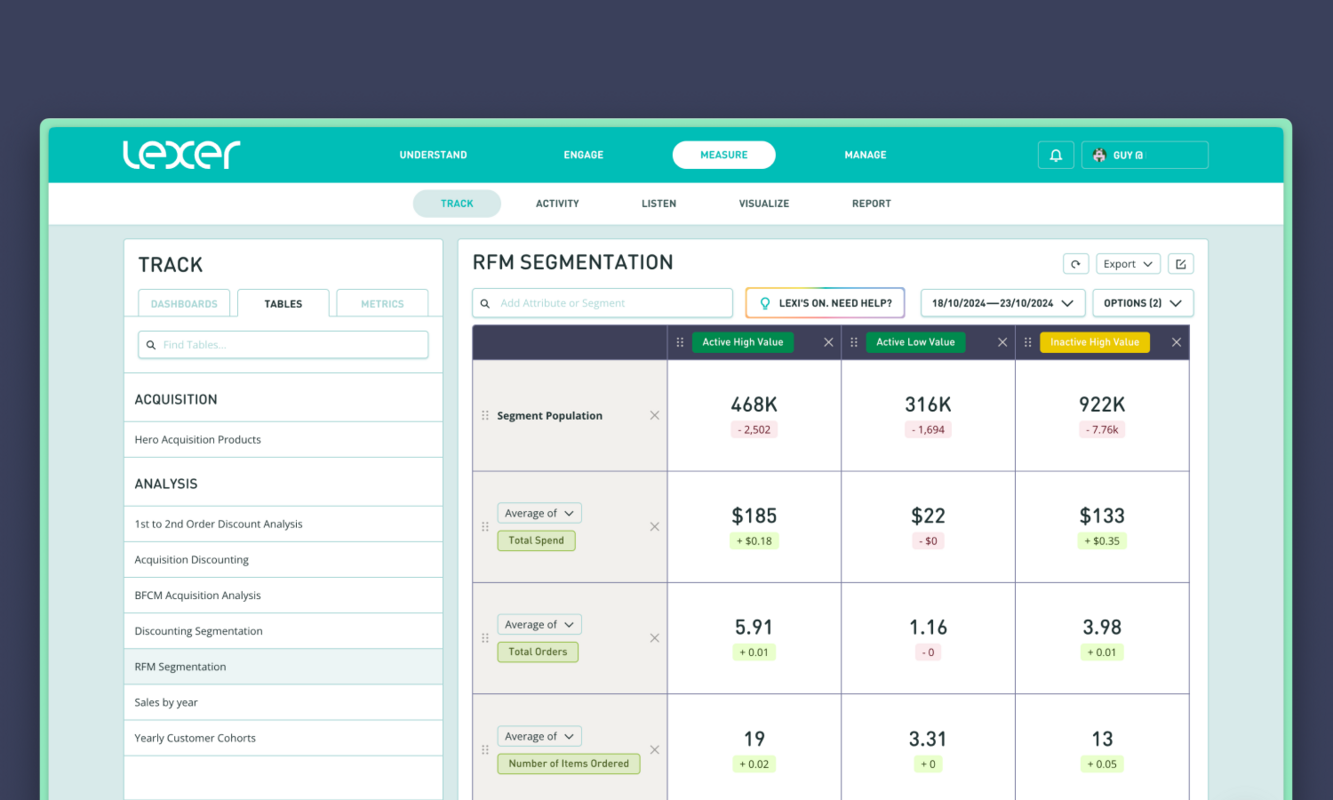Remove the Inactive High Value segment column
Viewport: 1333px width, 800px height.
(1176, 341)
